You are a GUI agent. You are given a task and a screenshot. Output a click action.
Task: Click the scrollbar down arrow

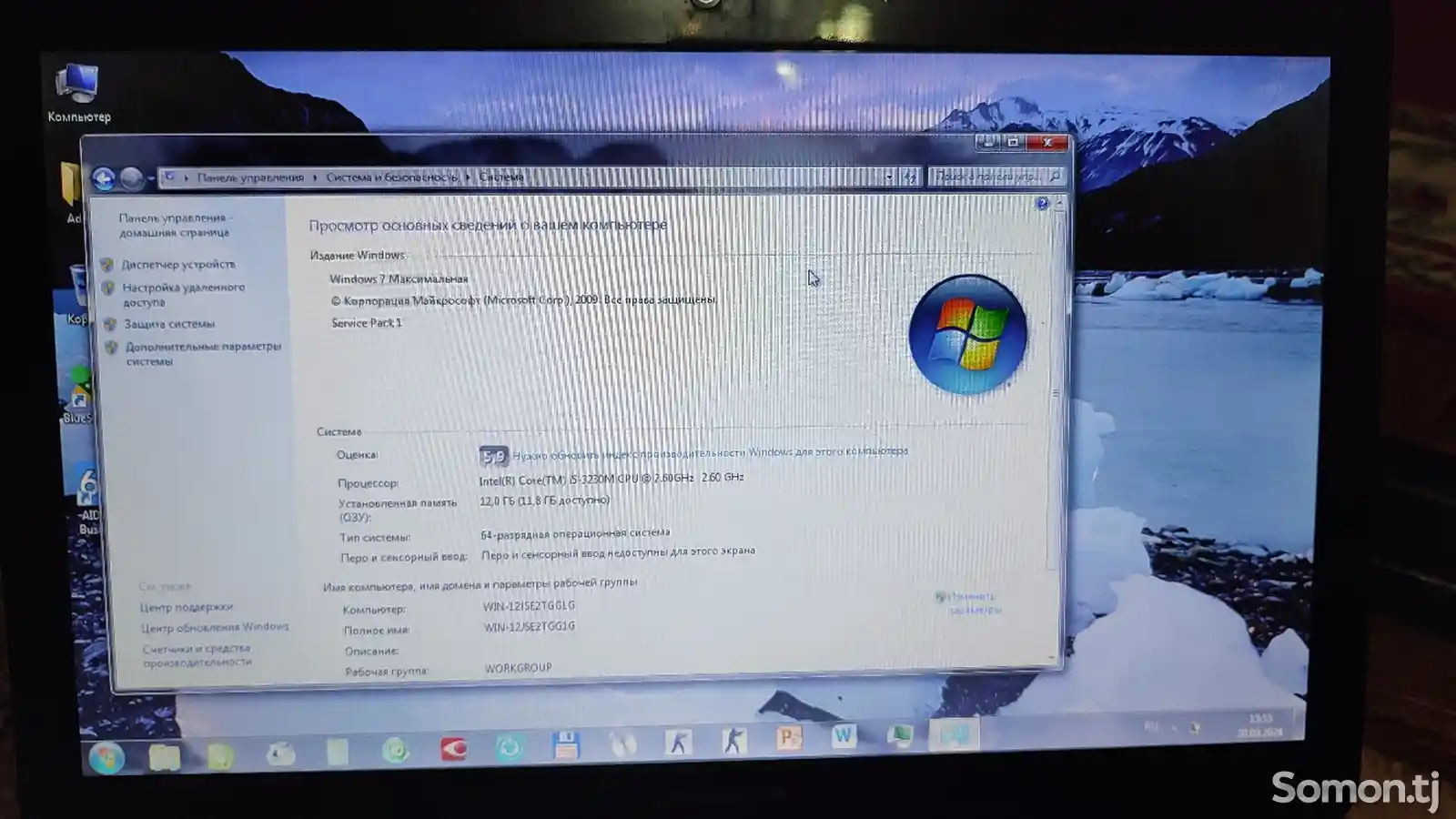coord(1053,657)
